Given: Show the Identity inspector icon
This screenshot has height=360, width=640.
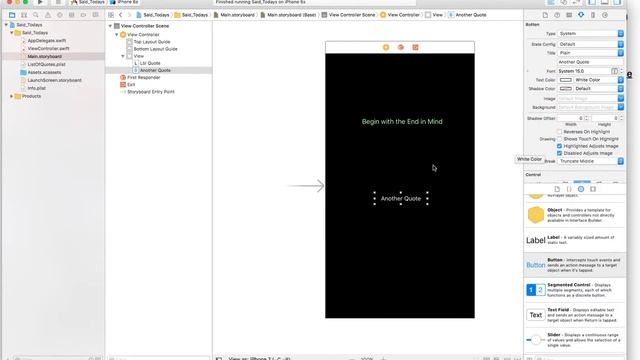Looking at the screenshot, I should click(569, 15).
